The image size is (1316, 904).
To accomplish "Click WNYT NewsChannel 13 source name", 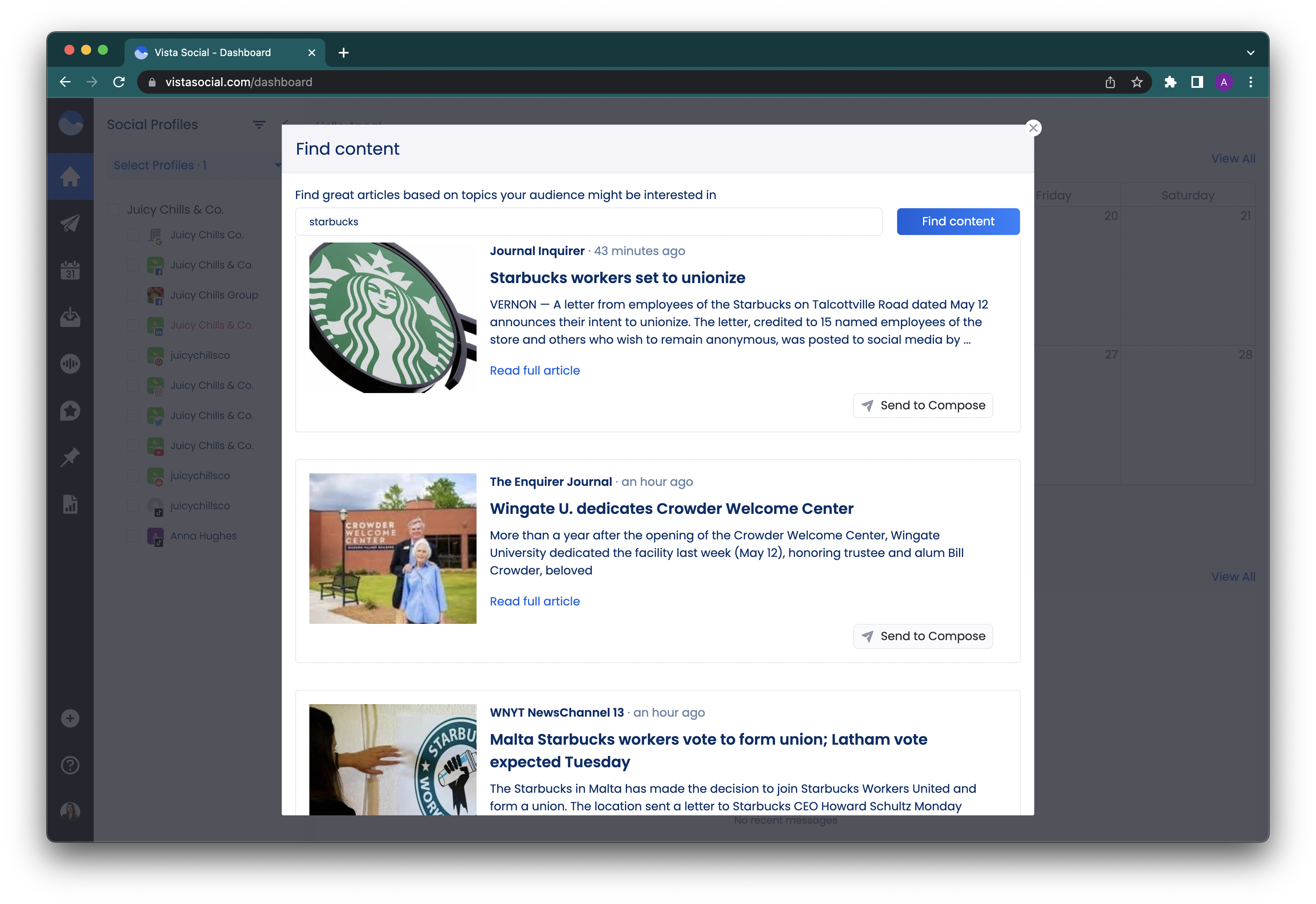I will pos(557,712).
